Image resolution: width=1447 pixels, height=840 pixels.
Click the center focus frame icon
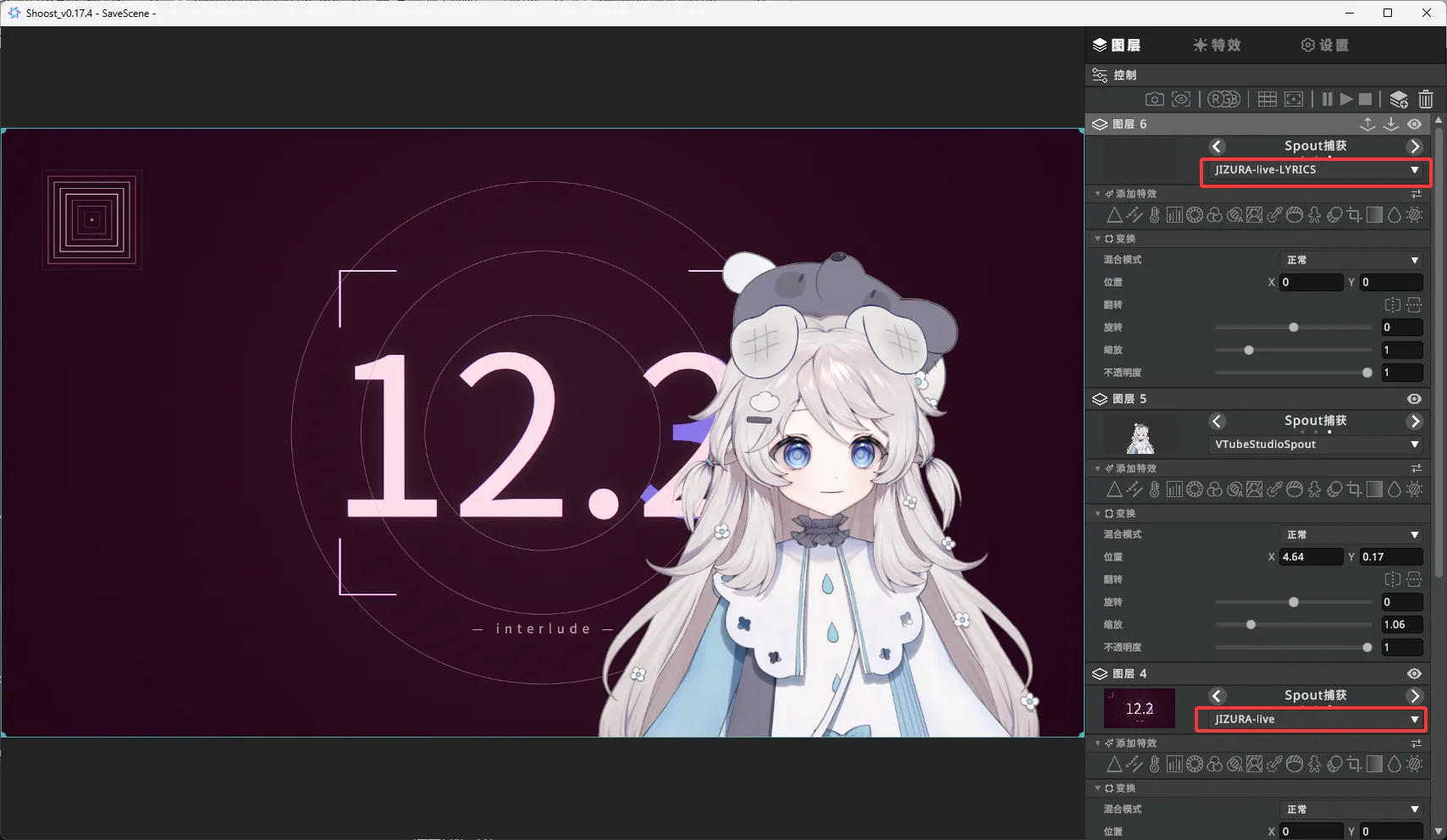[1294, 99]
